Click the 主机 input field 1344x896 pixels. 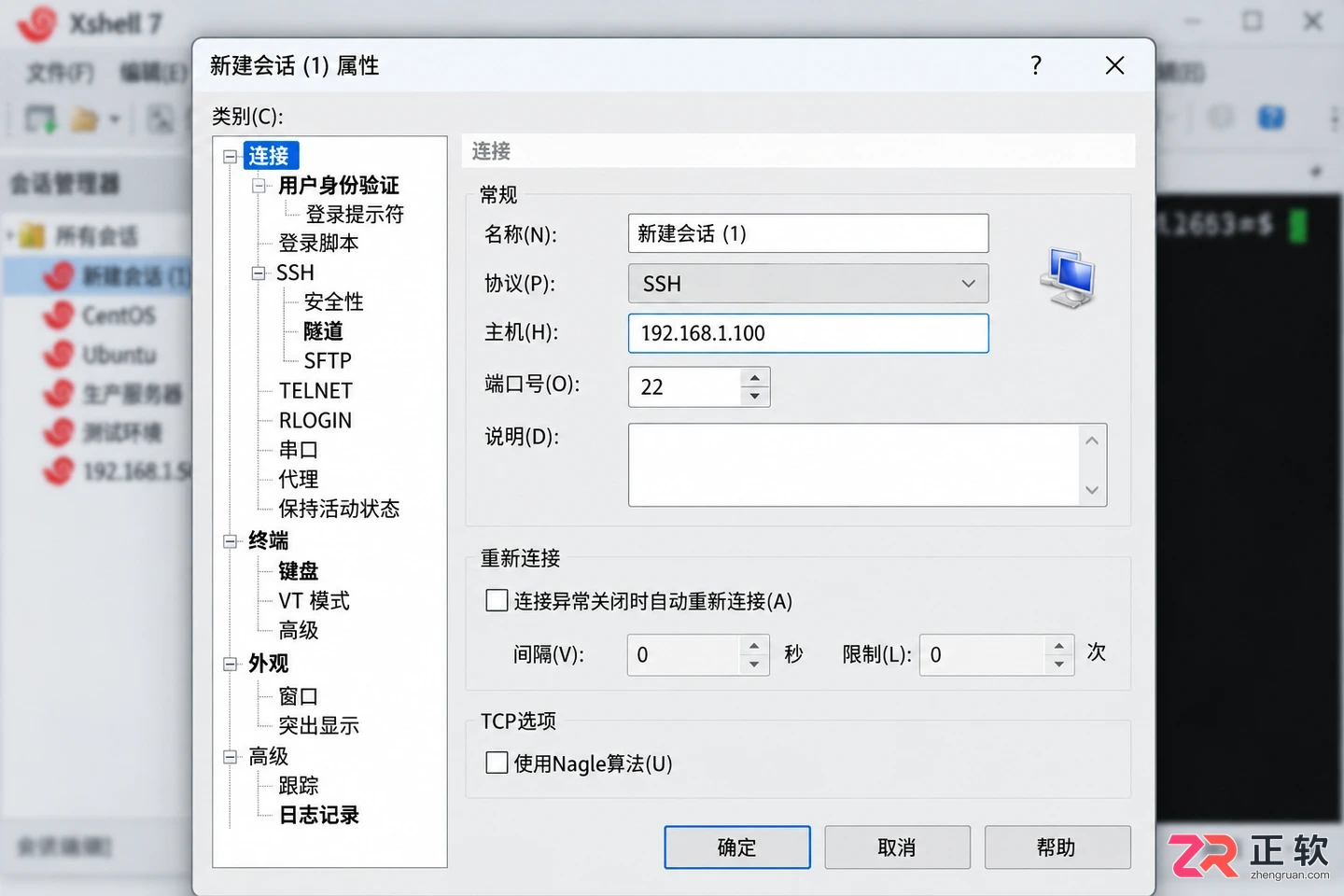pos(808,333)
